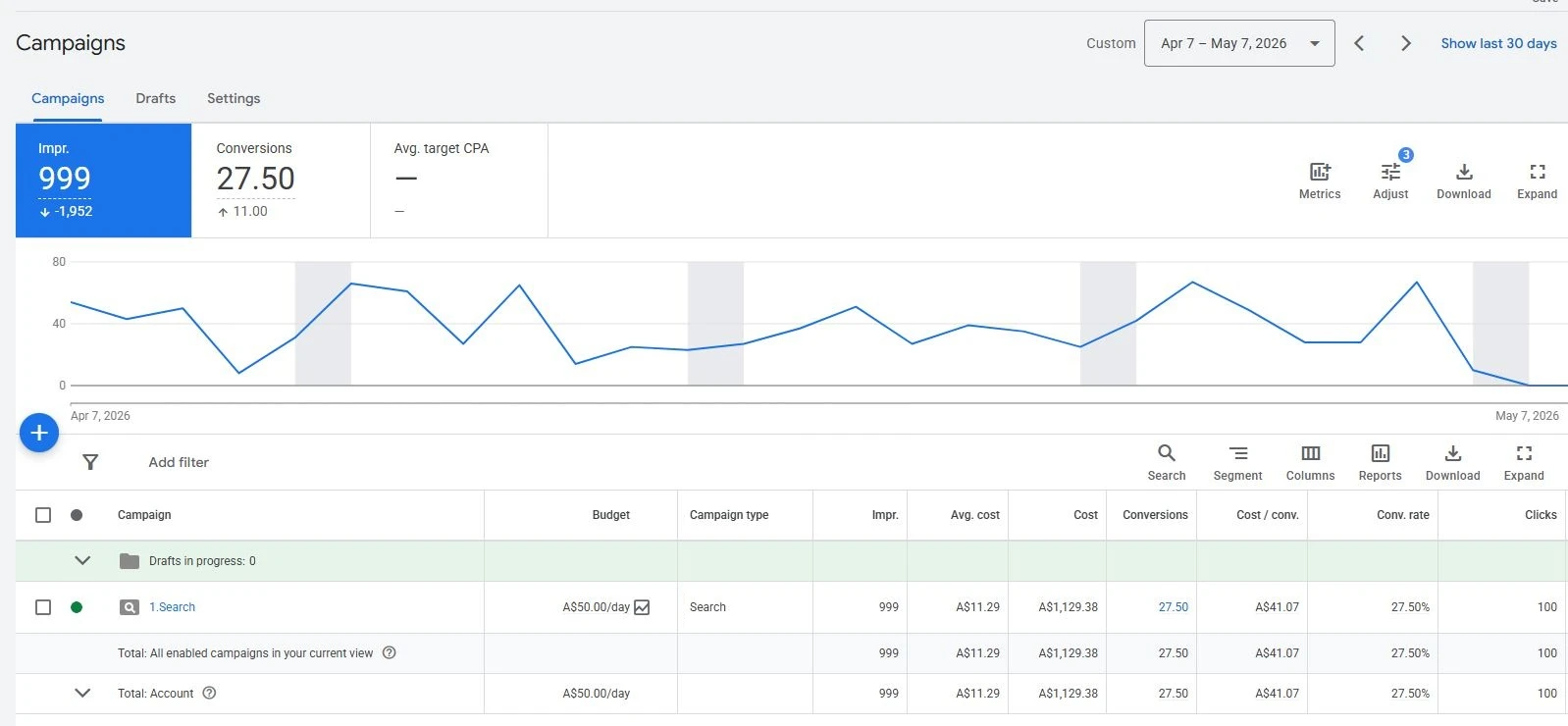Expand the chart with top Expand icon
1568x726 pixels.
click(1538, 173)
